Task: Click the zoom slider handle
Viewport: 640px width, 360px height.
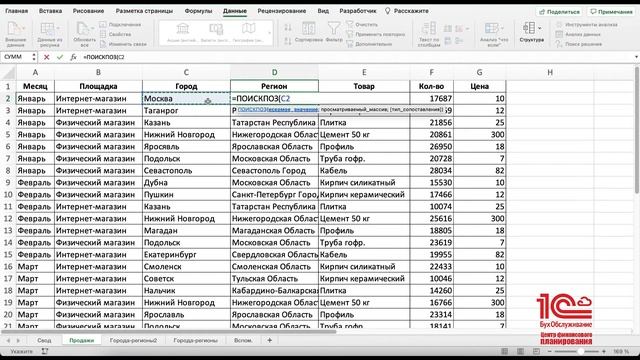Action: pos(580,351)
